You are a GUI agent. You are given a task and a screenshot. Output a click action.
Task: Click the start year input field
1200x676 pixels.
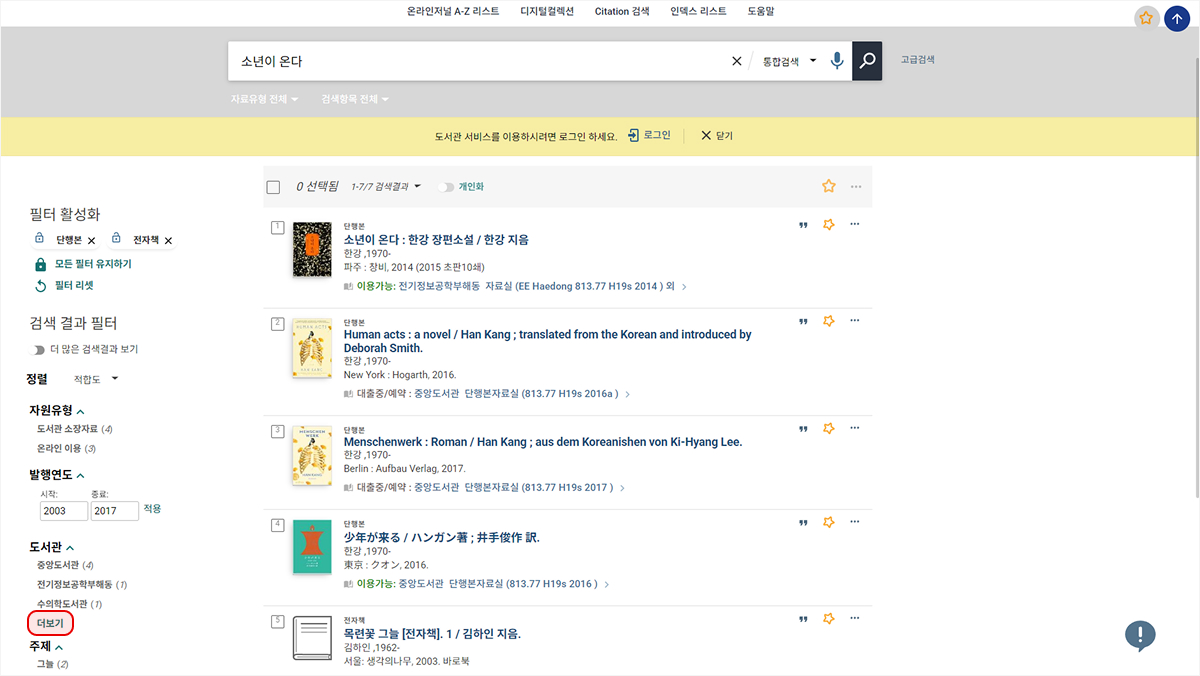click(x=64, y=511)
